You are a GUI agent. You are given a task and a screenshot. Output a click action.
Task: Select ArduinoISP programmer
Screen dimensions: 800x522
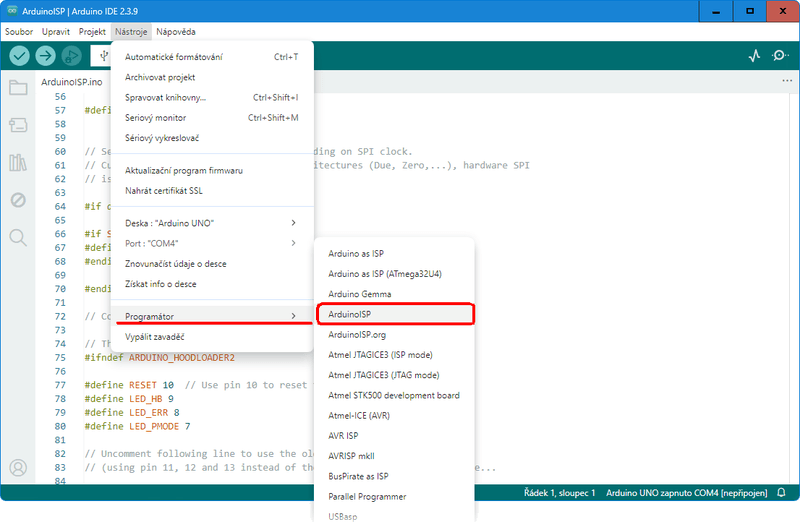point(394,314)
